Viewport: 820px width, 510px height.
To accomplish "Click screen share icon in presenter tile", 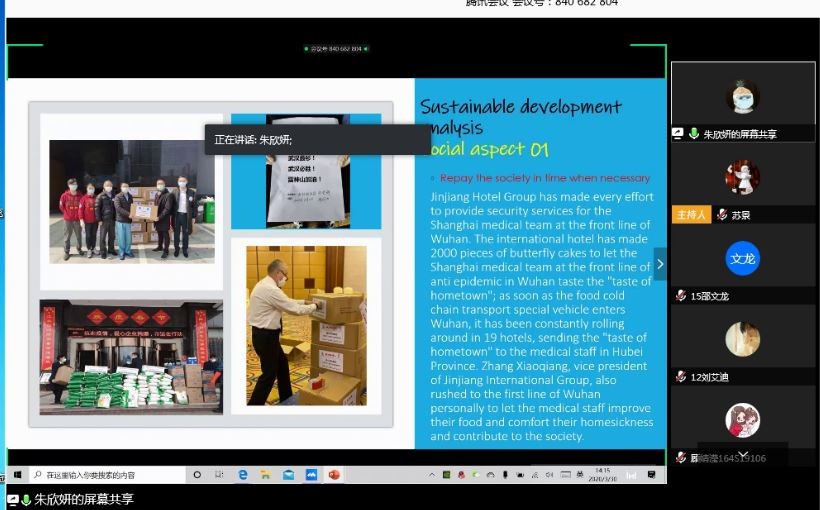I will pyautogui.click(x=678, y=133).
